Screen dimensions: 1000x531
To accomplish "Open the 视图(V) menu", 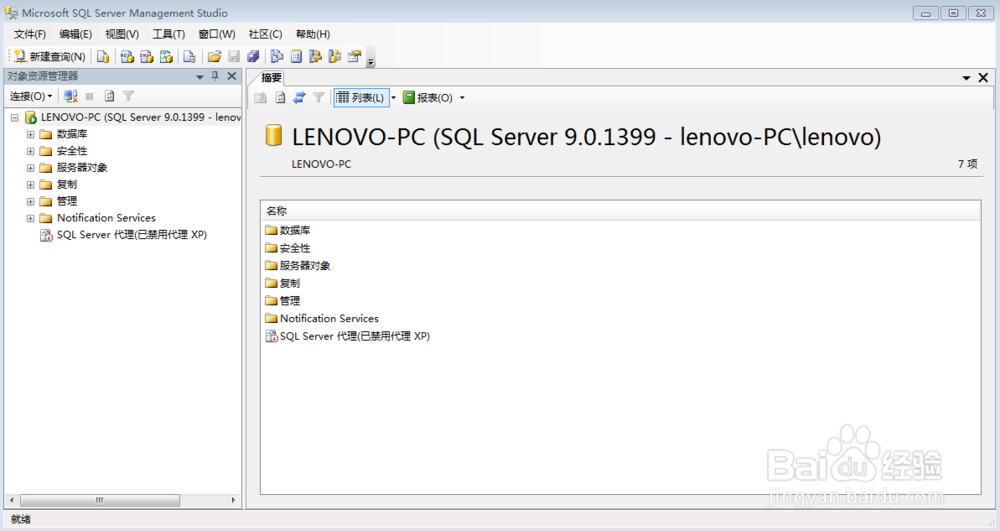I will pyautogui.click(x=122, y=34).
